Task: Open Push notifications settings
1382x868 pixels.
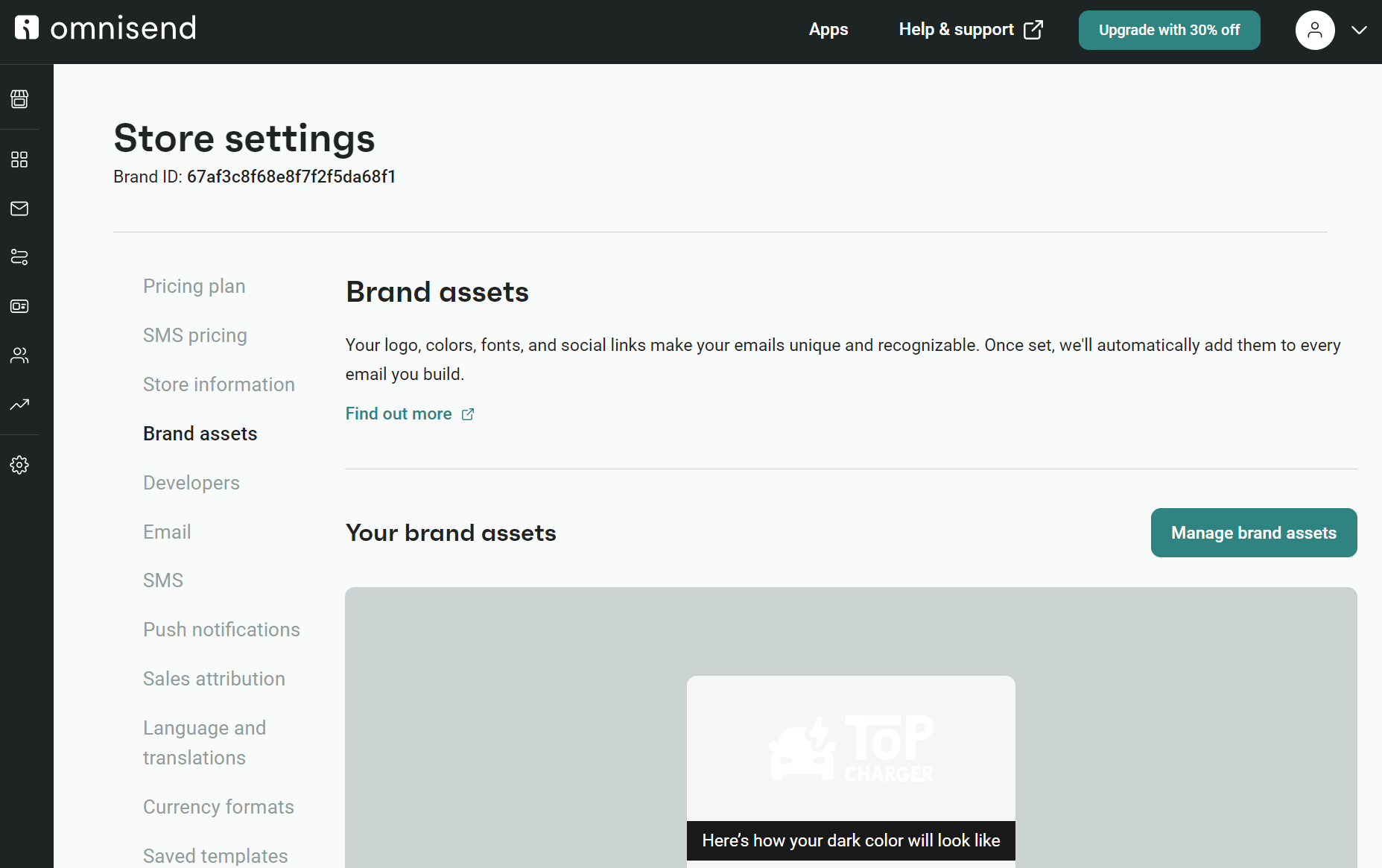Action: 221,630
